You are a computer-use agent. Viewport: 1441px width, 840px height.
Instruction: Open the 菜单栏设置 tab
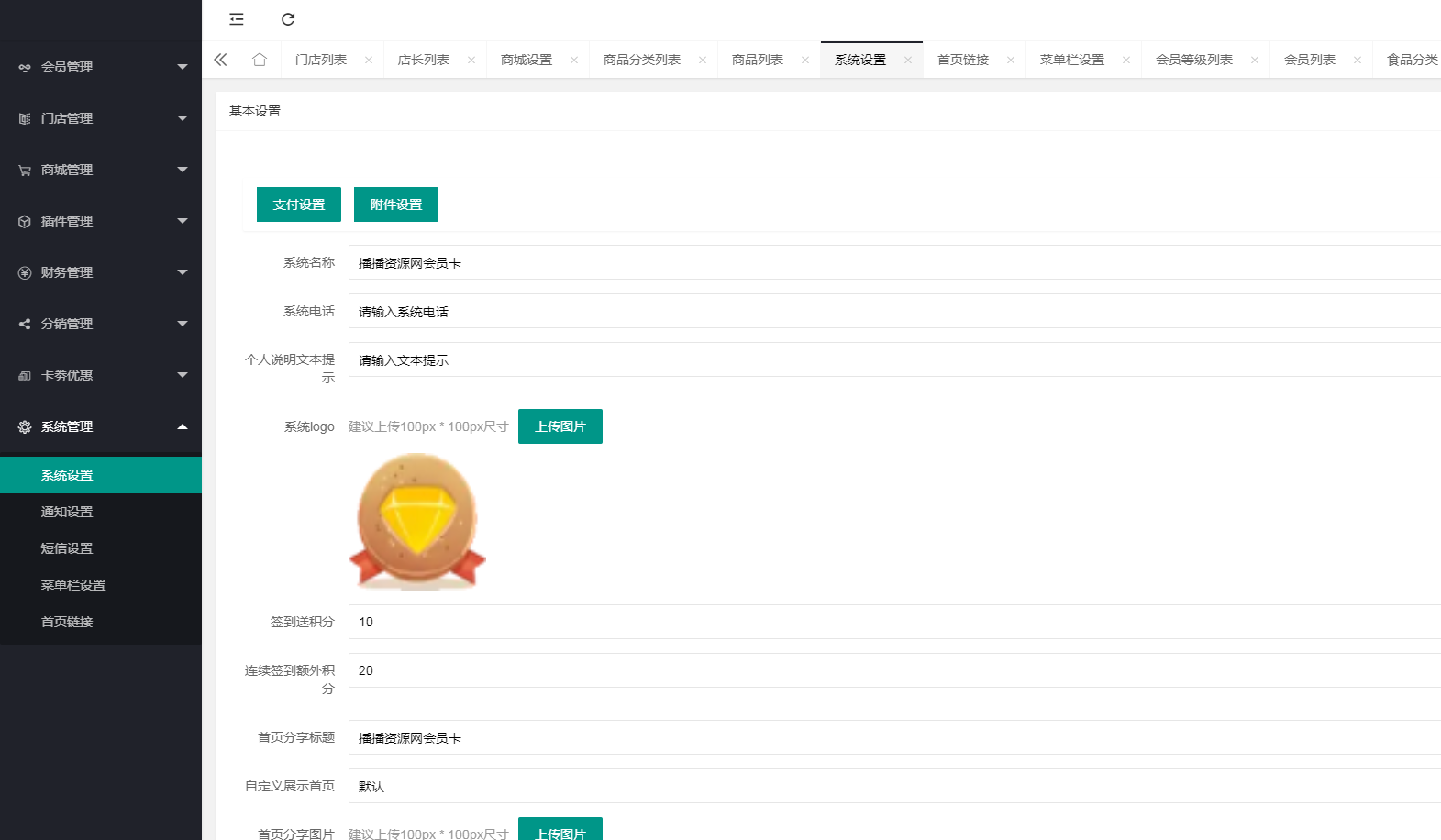[1072, 60]
